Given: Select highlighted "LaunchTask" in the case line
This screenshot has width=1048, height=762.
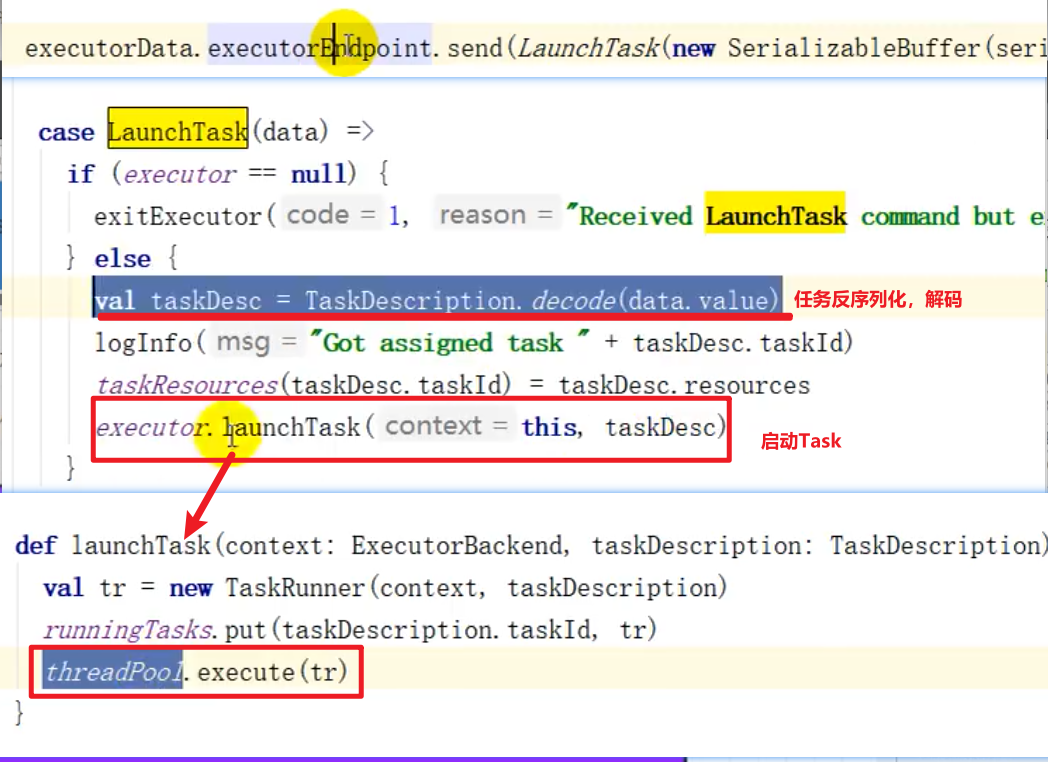Looking at the screenshot, I should pyautogui.click(x=178, y=131).
